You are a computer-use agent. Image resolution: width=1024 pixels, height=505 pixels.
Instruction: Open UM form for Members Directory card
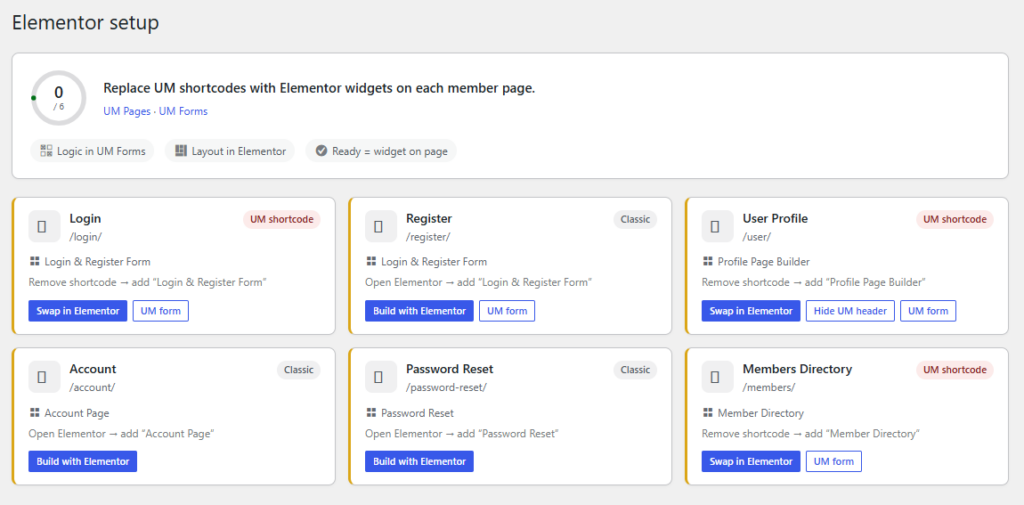[834, 461]
